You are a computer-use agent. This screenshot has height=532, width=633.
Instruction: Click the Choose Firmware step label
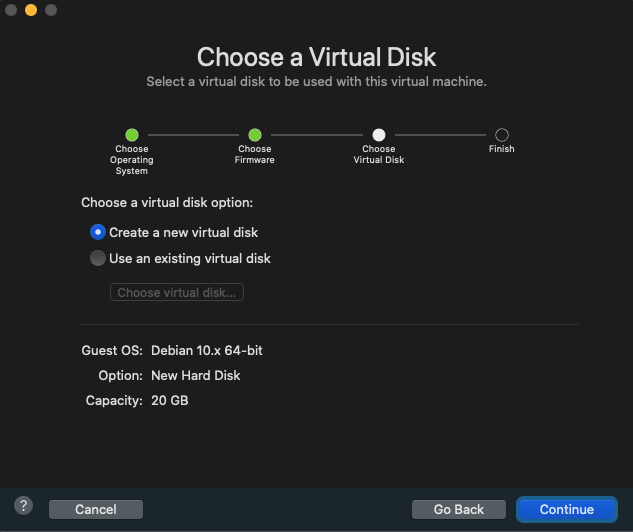coord(255,155)
